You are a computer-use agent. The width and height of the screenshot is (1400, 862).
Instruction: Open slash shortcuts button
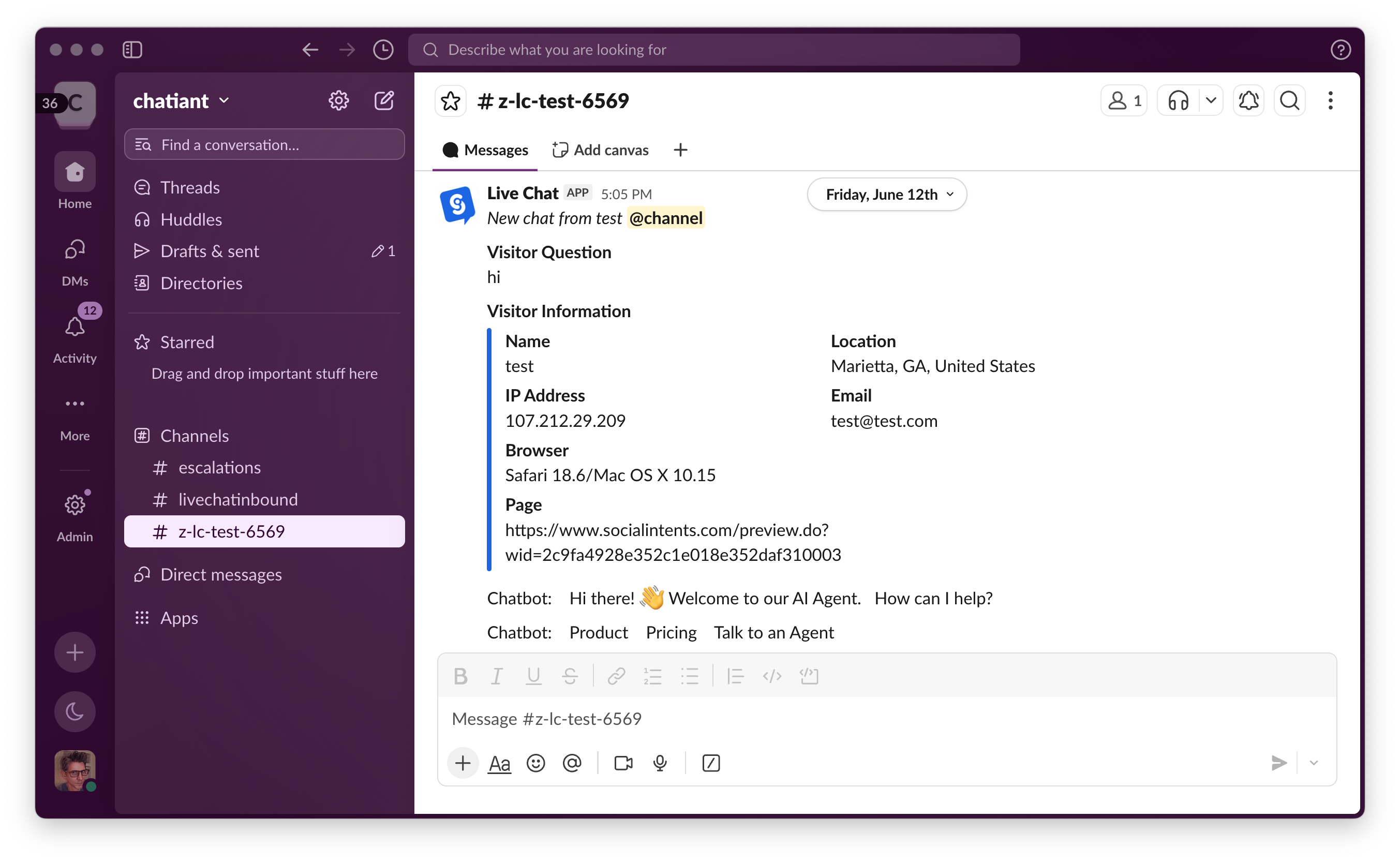(711, 763)
